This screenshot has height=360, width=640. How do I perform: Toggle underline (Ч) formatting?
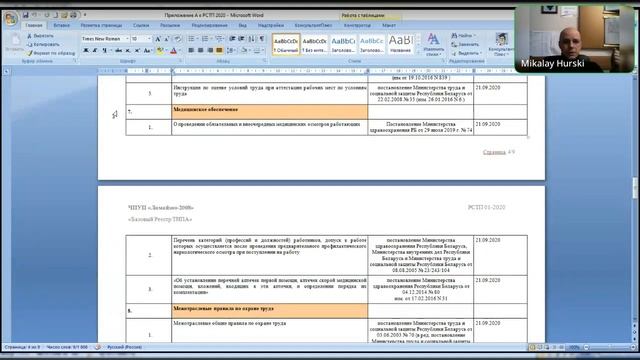point(104,51)
